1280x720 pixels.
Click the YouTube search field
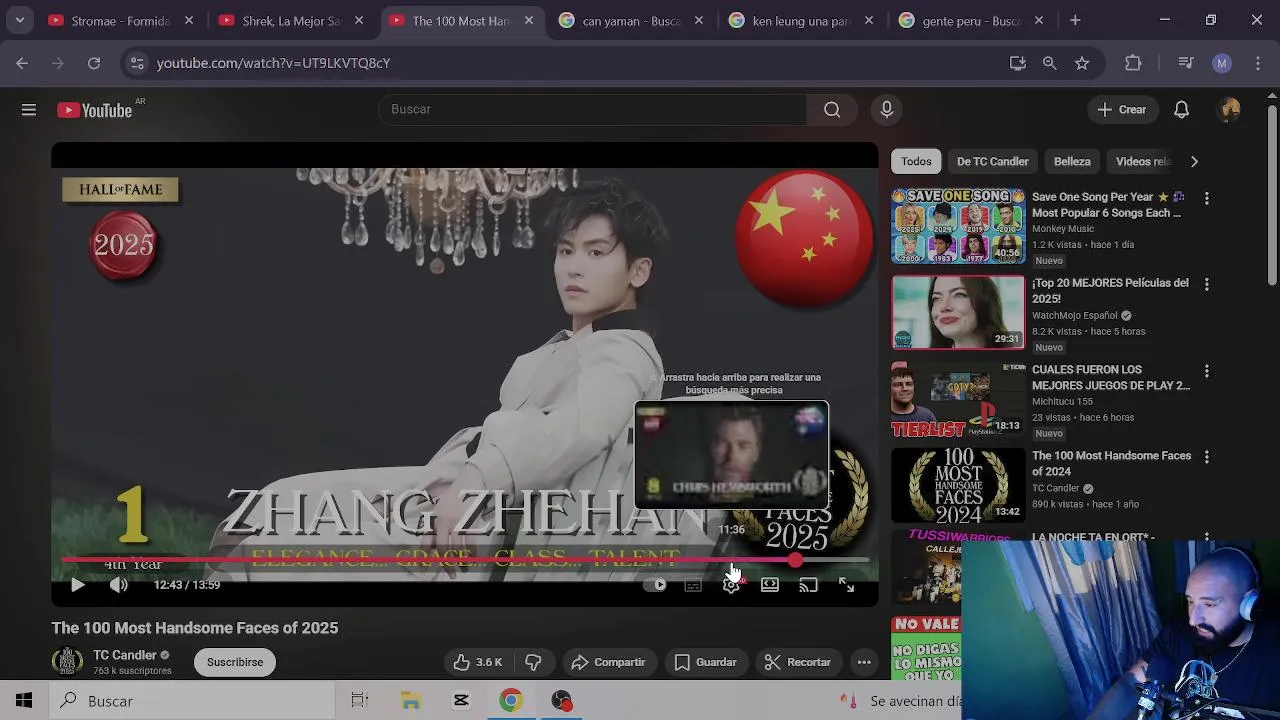[x=593, y=109]
